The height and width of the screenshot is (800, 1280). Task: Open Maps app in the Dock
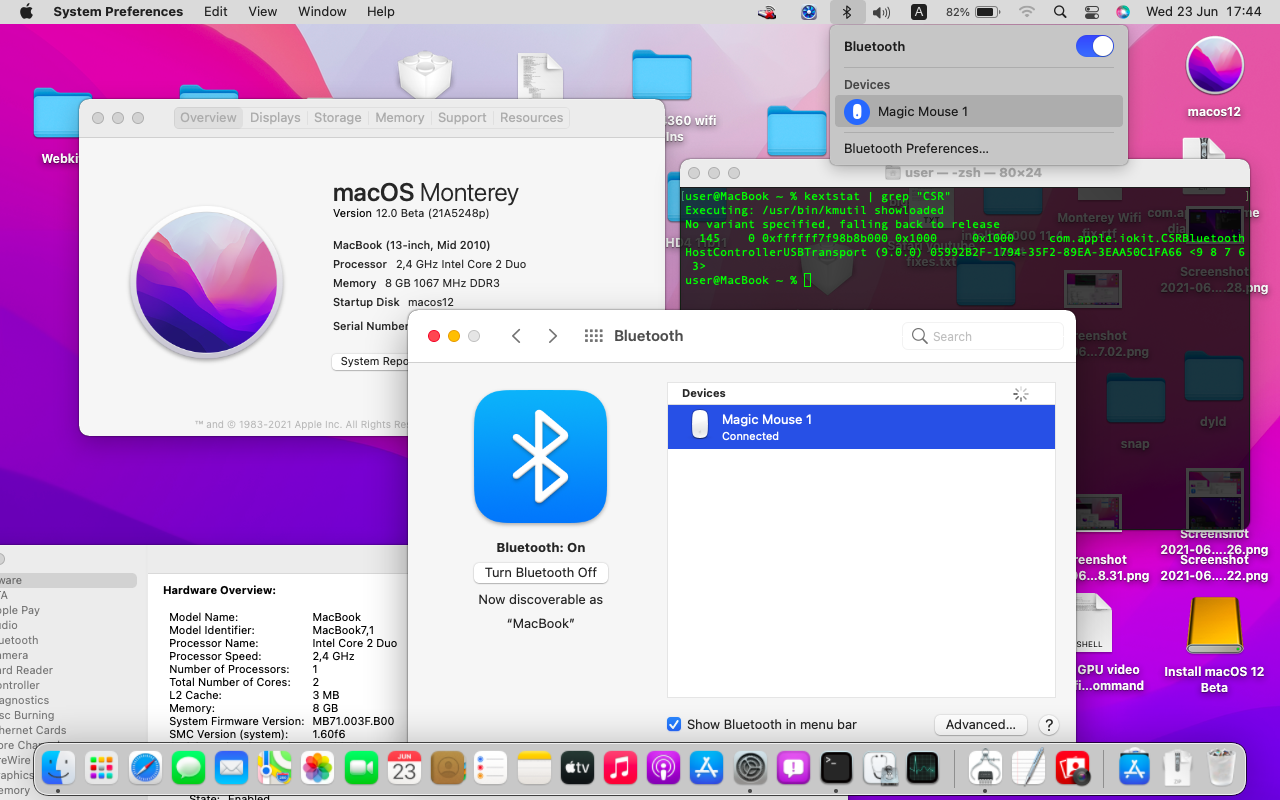(274, 768)
